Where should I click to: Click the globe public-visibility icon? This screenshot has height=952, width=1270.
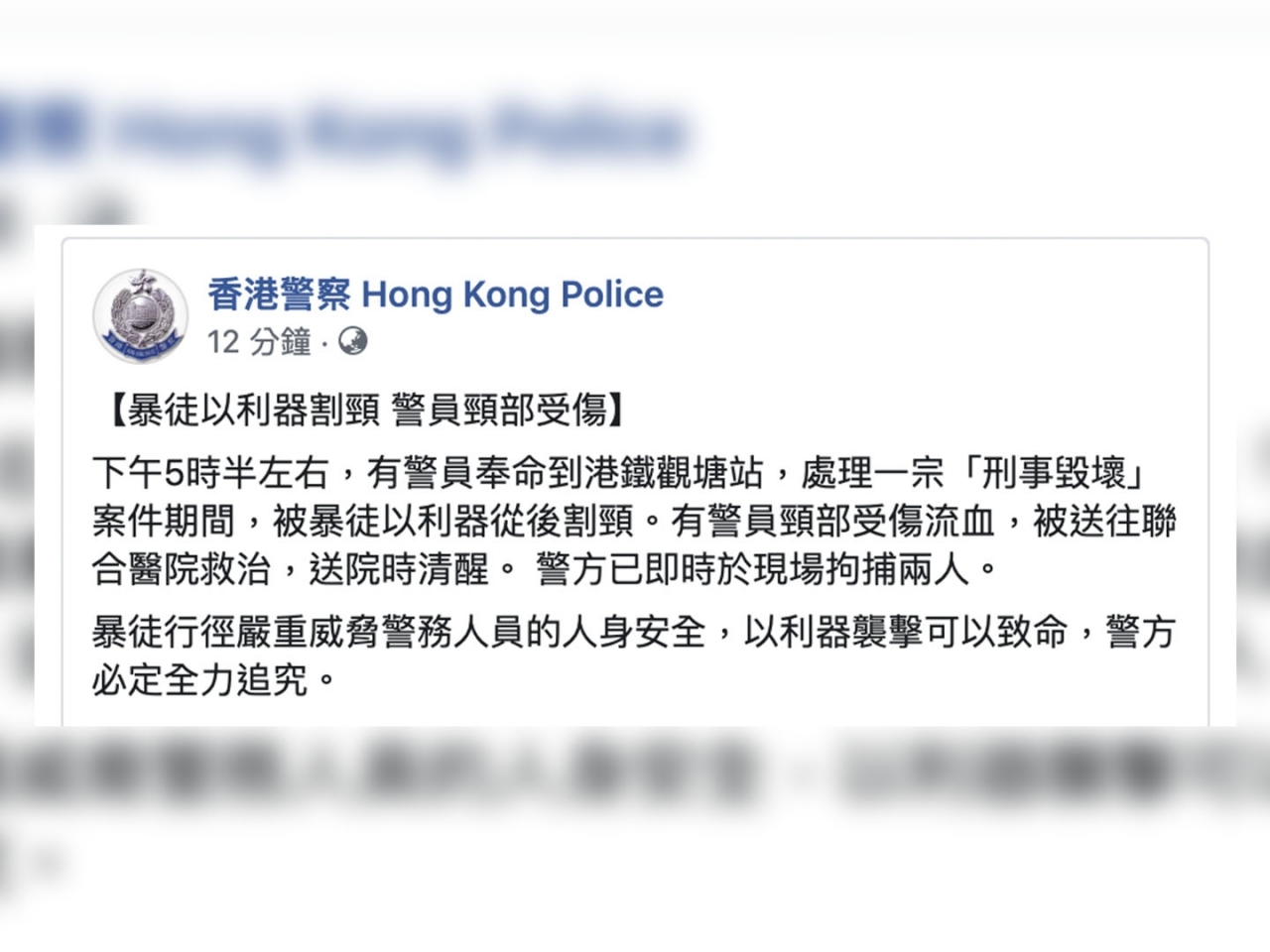tap(353, 342)
